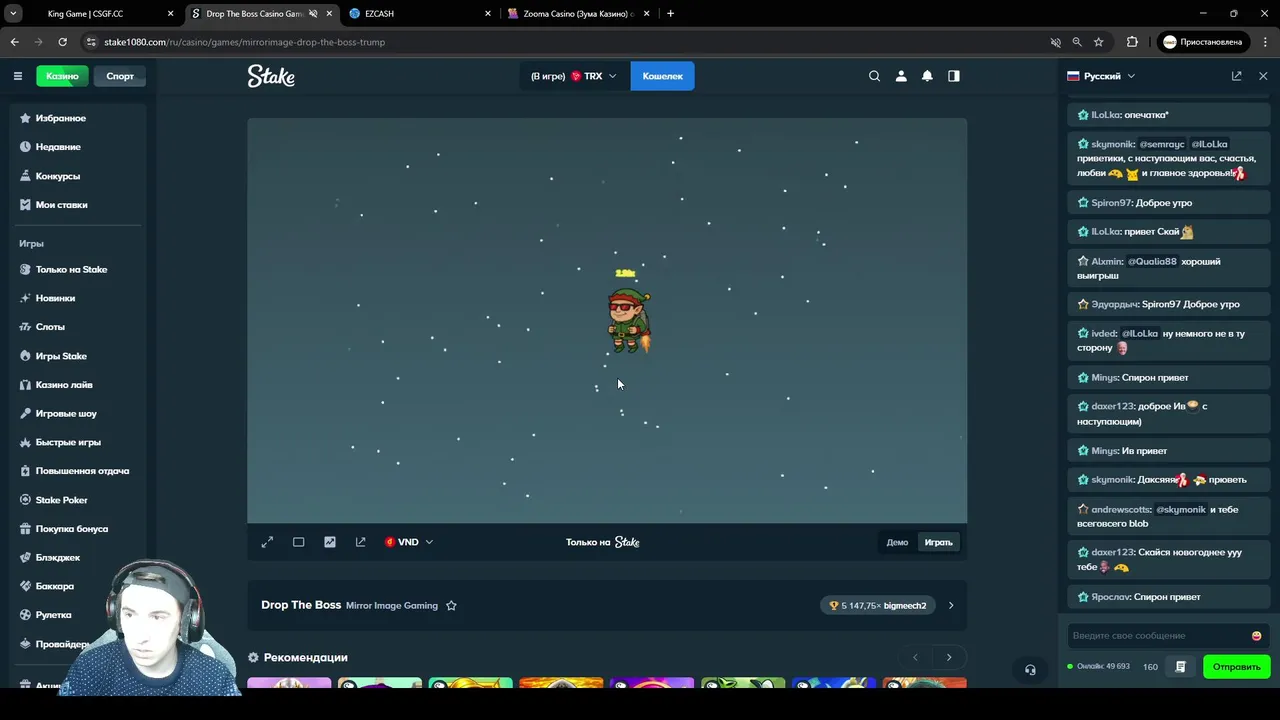1280x720 pixels.
Task: Select Играть real-play mode toggle
Action: click(x=938, y=542)
